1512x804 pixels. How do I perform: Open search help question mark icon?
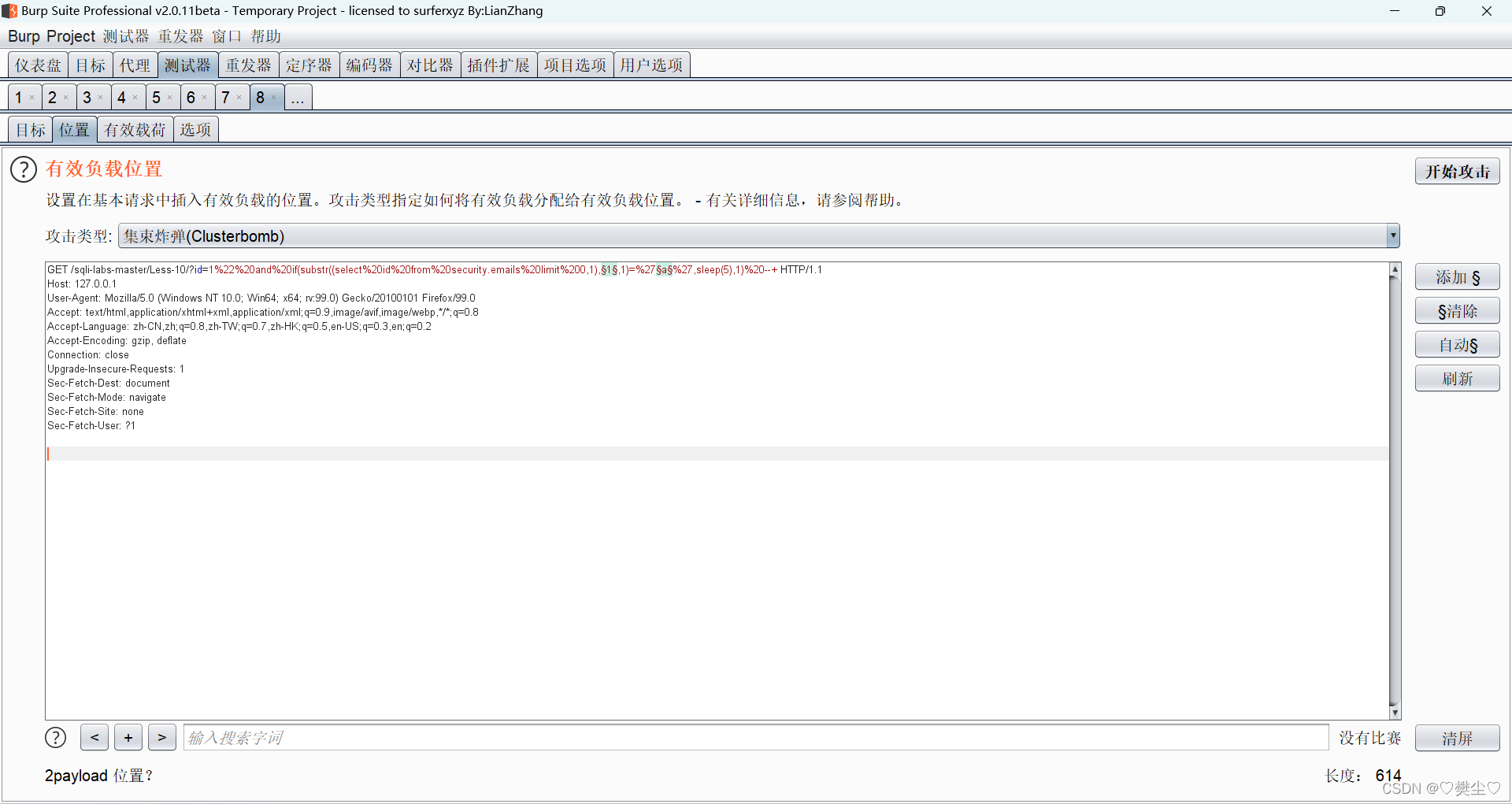[x=55, y=738]
